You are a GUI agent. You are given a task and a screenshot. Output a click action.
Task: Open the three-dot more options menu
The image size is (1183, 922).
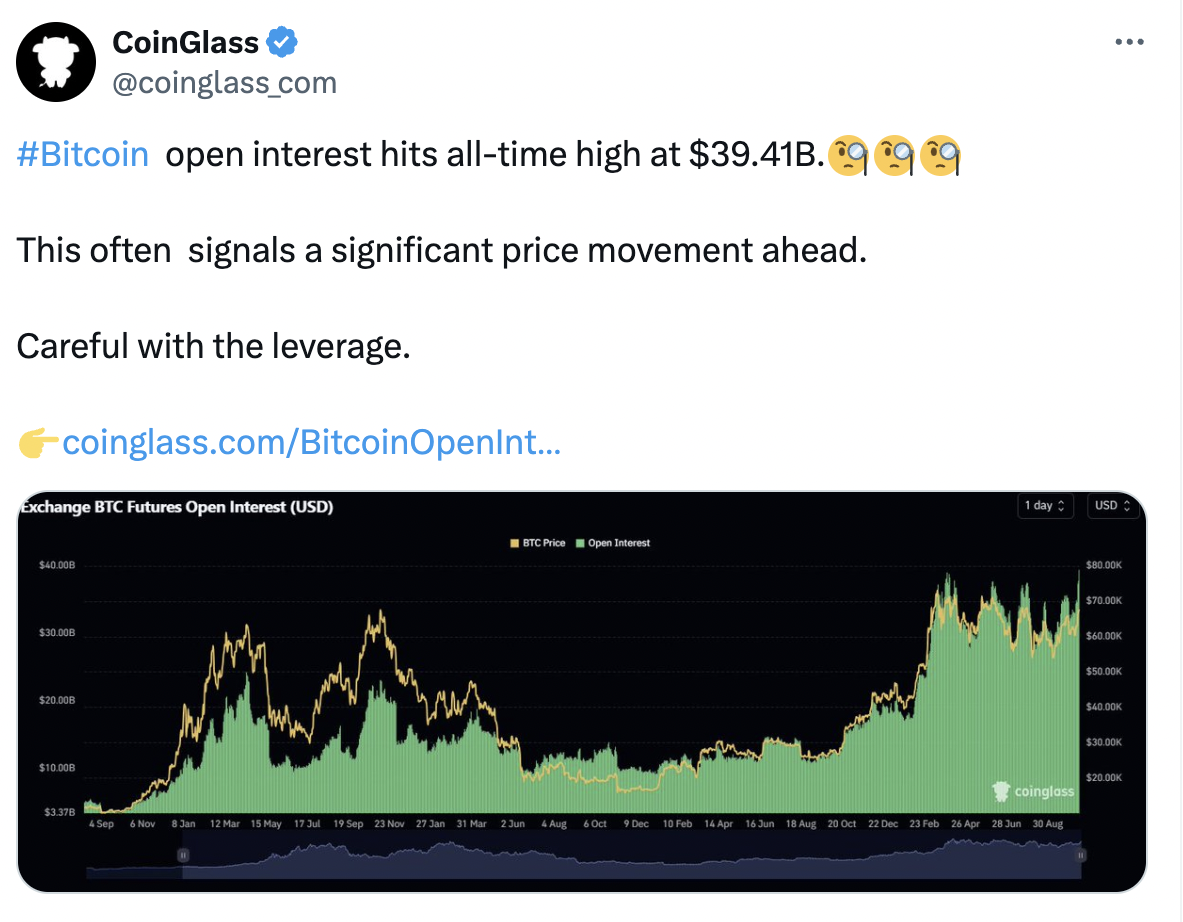1129,42
